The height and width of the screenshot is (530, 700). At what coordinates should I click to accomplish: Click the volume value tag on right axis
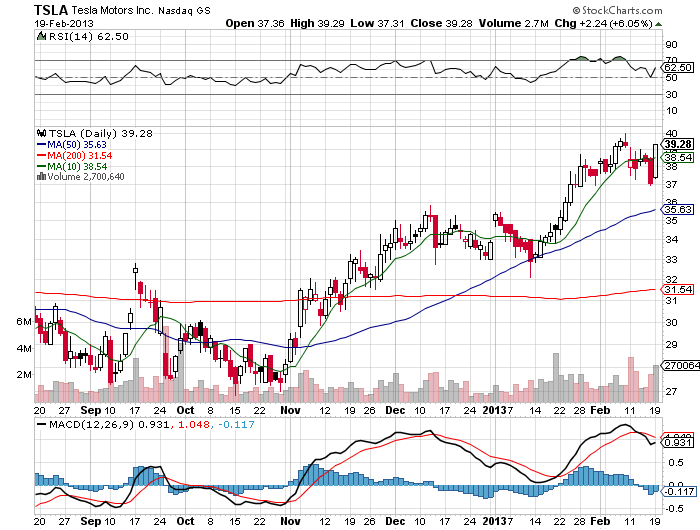(680, 365)
